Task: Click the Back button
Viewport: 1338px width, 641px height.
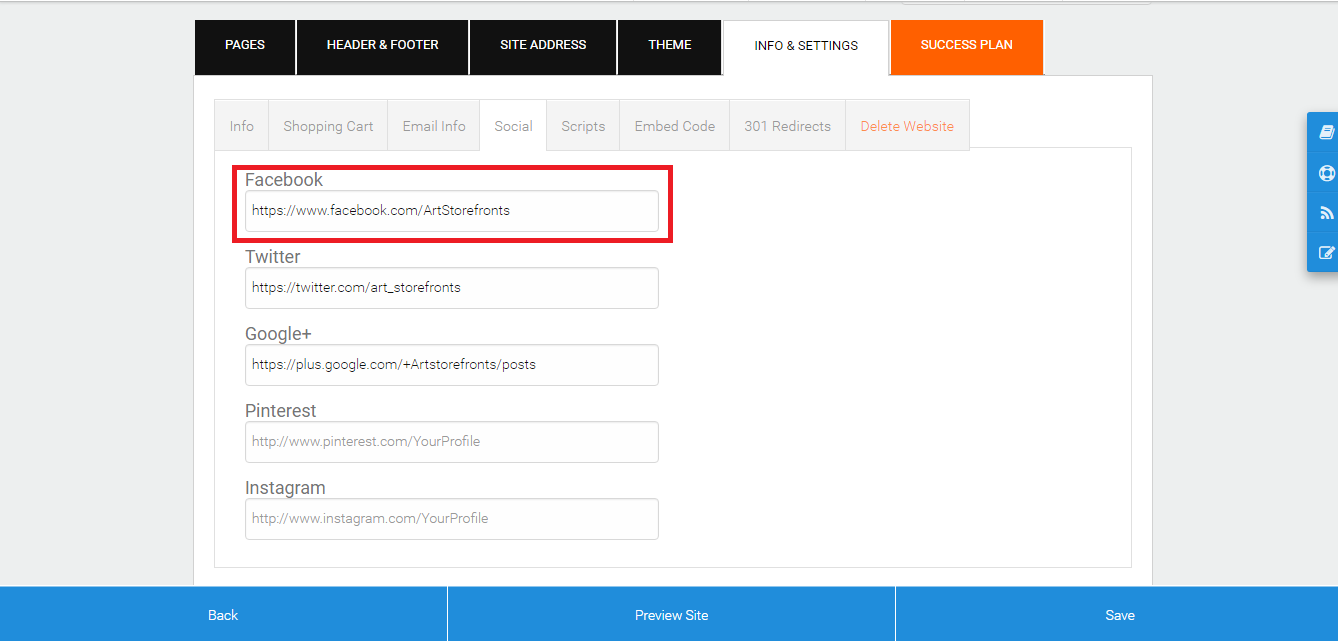Action: click(223, 614)
